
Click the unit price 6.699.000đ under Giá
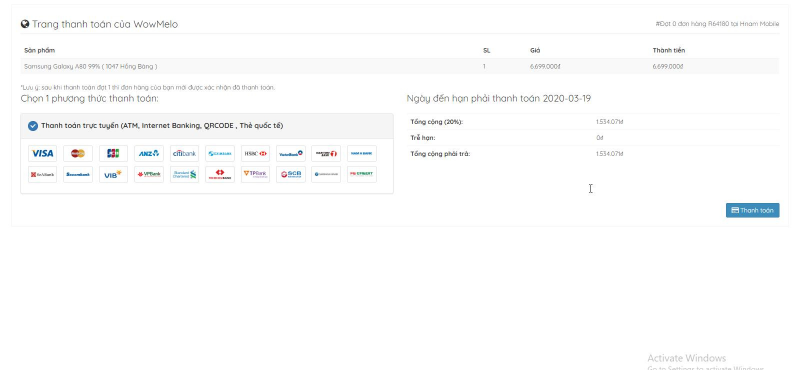pos(545,66)
